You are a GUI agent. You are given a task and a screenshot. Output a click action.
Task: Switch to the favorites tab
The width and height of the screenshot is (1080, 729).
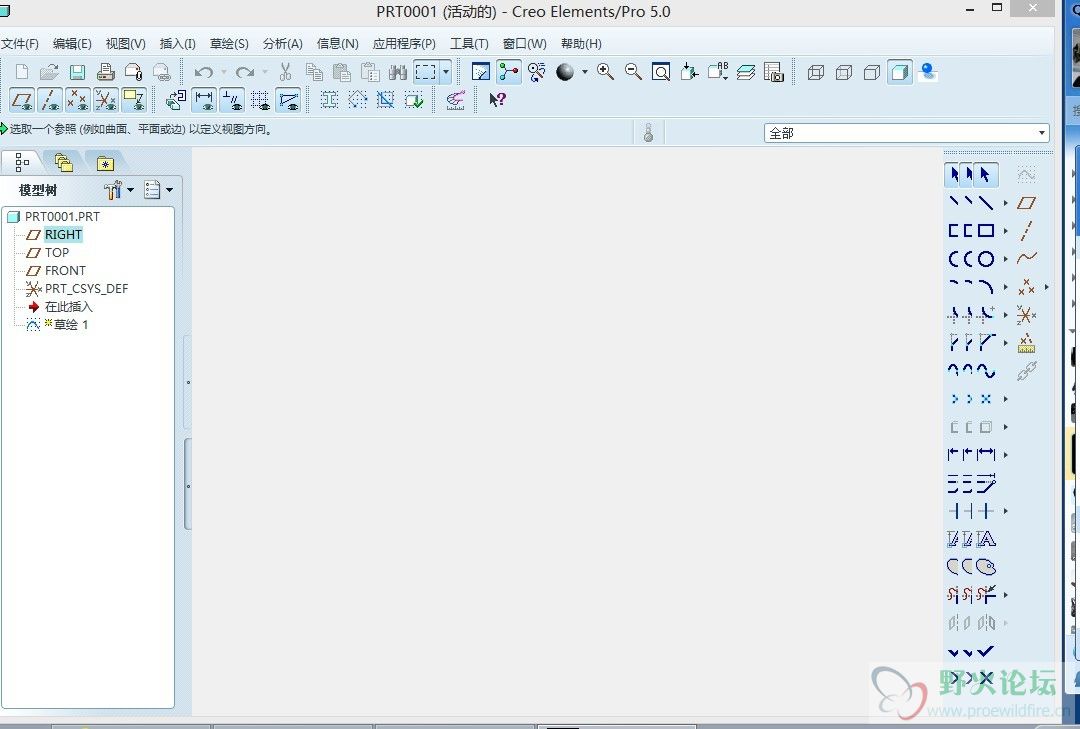105,163
